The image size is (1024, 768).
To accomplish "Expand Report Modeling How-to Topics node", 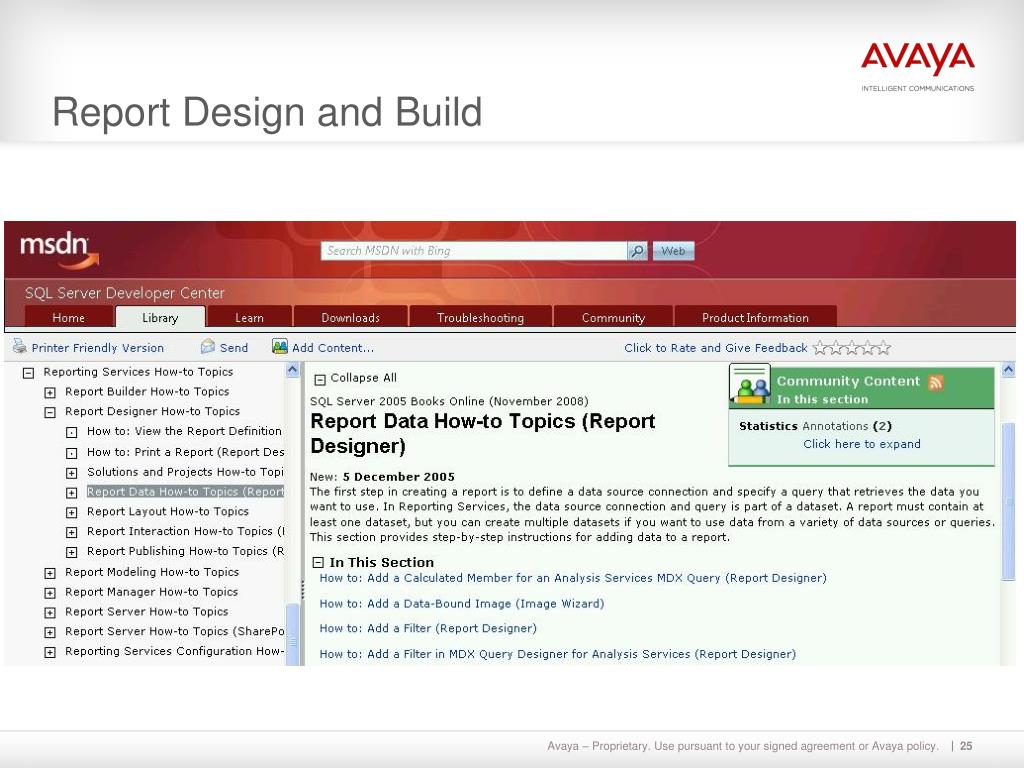I will tap(50, 573).
